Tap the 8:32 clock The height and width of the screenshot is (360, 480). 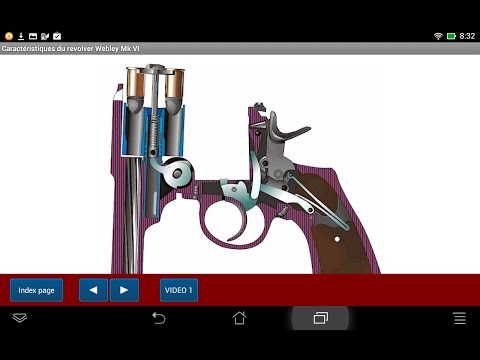tap(467, 36)
